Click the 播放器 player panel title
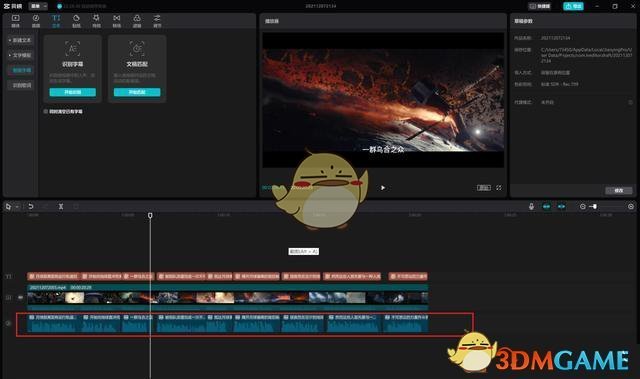This screenshot has height=379, width=640. coord(272,21)
